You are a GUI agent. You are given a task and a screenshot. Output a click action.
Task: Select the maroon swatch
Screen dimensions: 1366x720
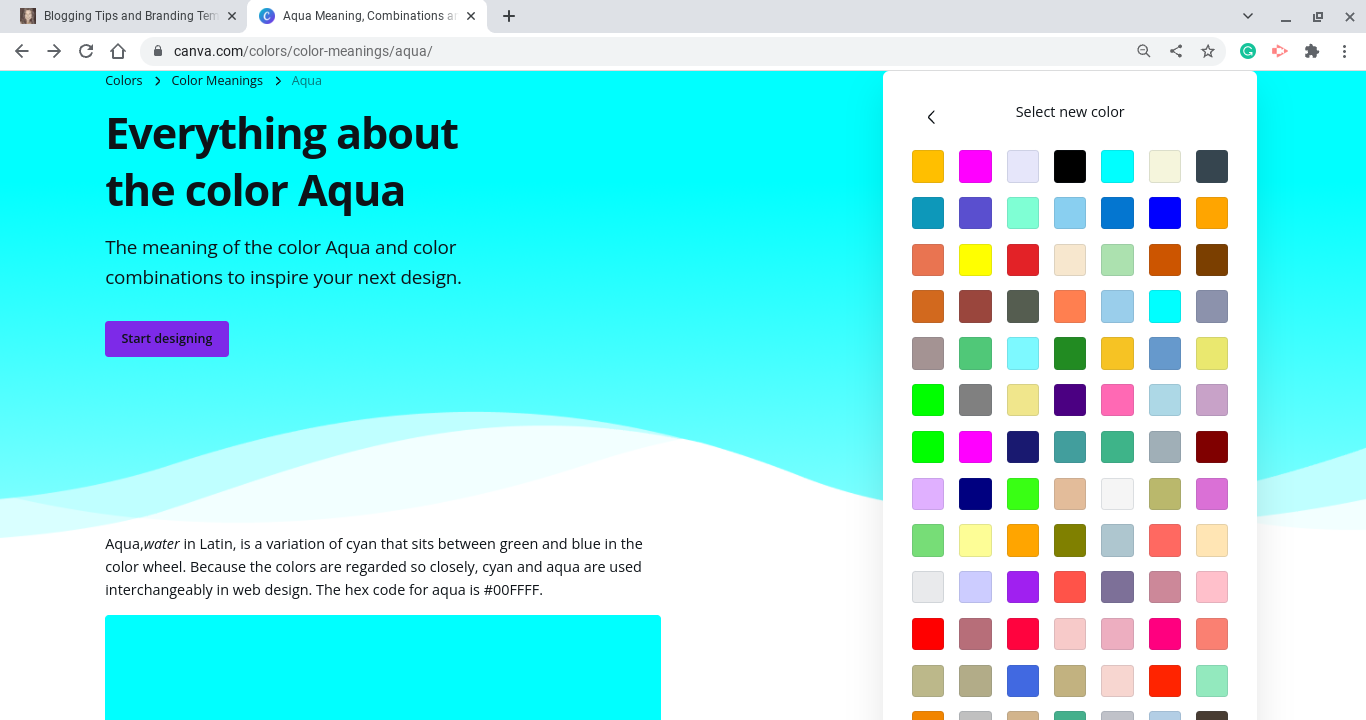click(1212, 447)
